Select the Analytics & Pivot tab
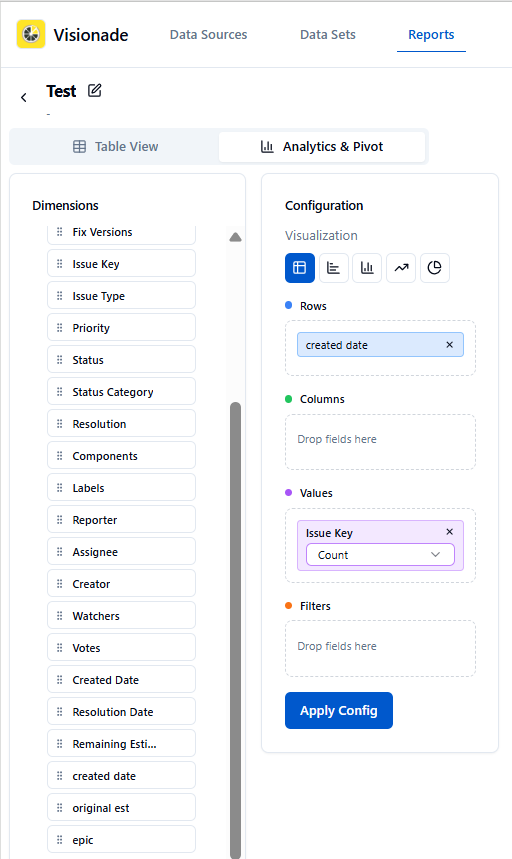This screenshot has width=512, height=859. click(322, 147)
